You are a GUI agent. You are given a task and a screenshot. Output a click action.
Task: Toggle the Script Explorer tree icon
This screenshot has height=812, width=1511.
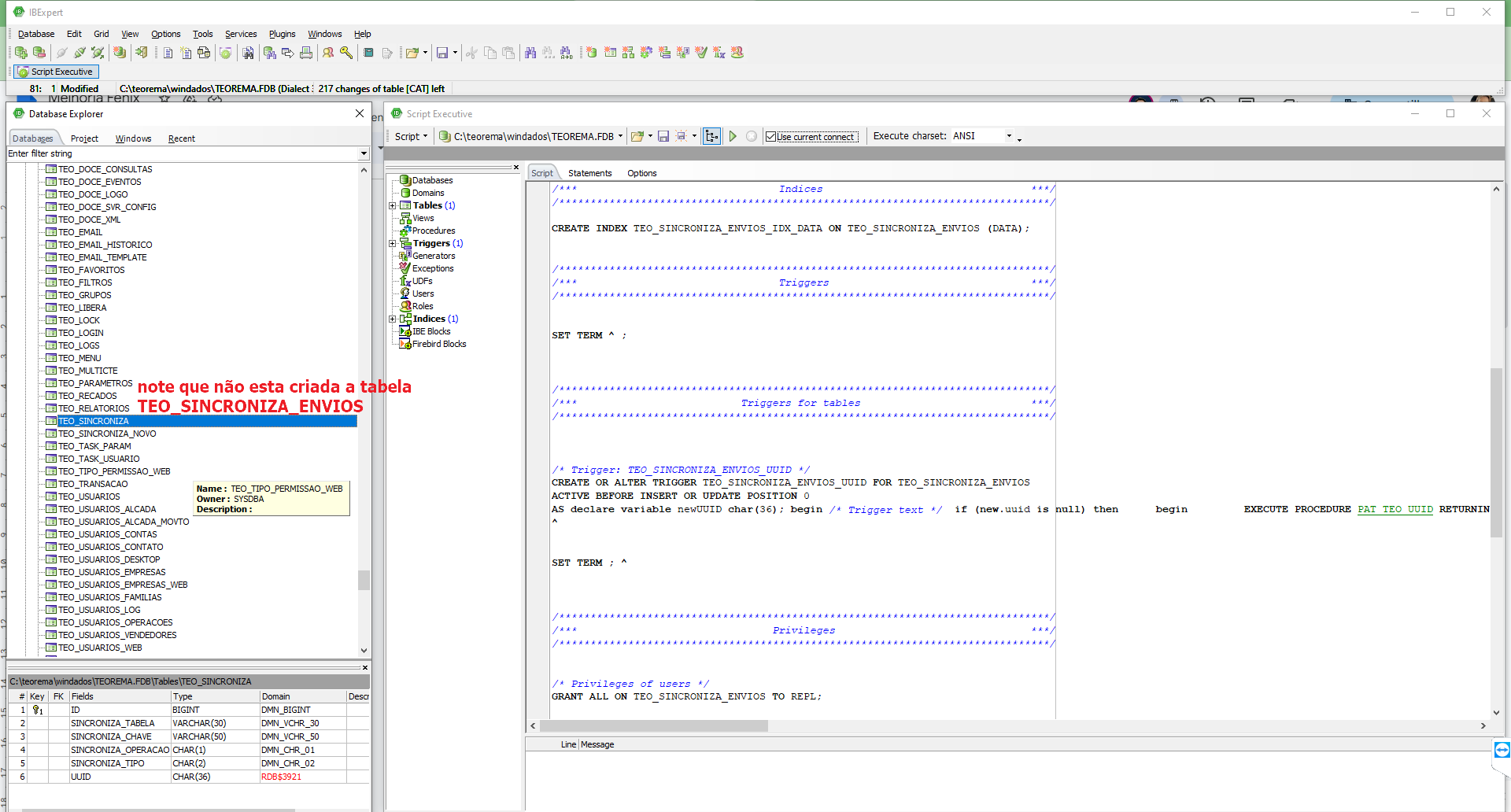712,136
